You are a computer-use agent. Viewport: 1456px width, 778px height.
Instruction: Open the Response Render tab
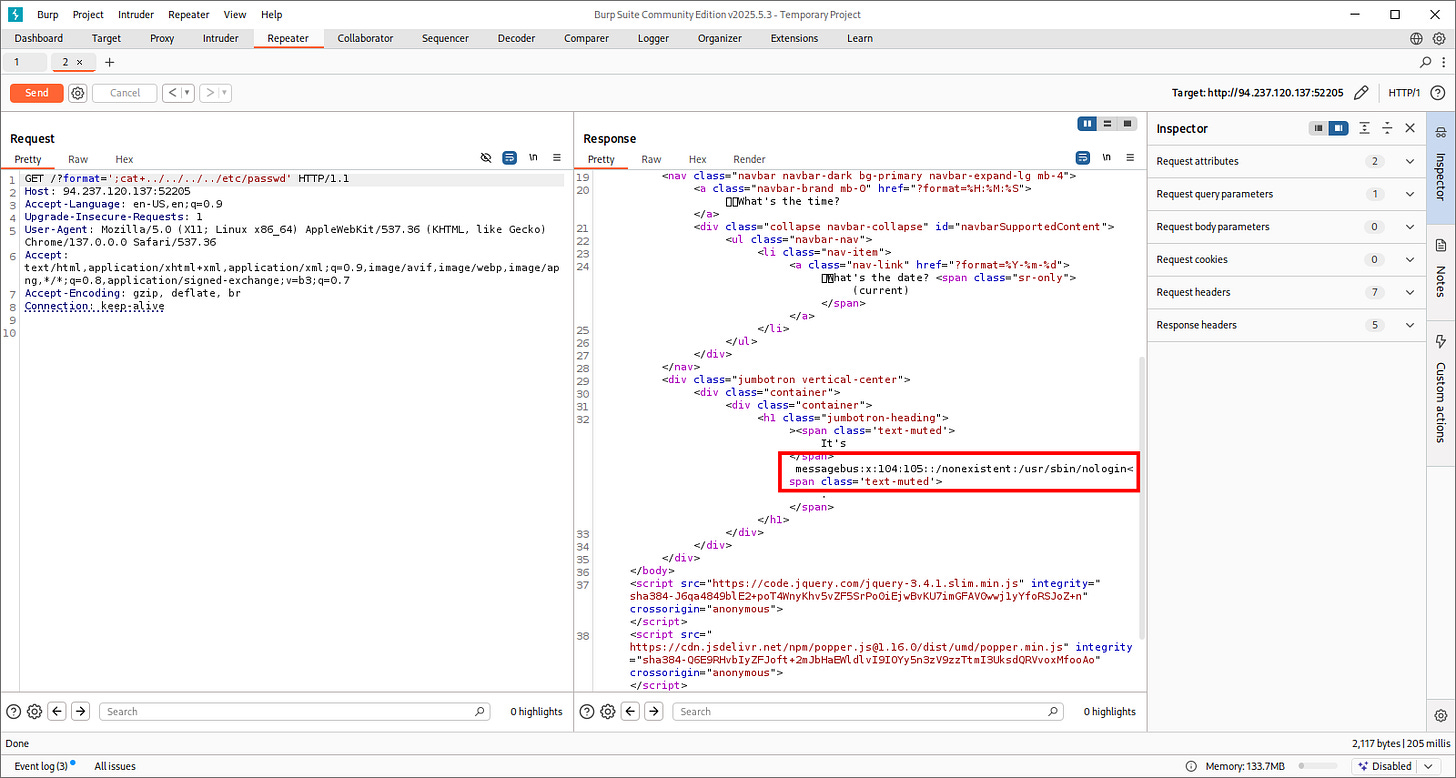[x=749, y=159]
